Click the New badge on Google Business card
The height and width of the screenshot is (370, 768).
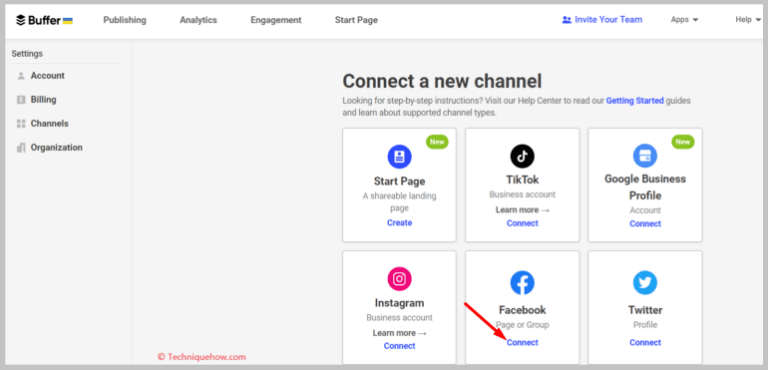click(x=683, y=142)
